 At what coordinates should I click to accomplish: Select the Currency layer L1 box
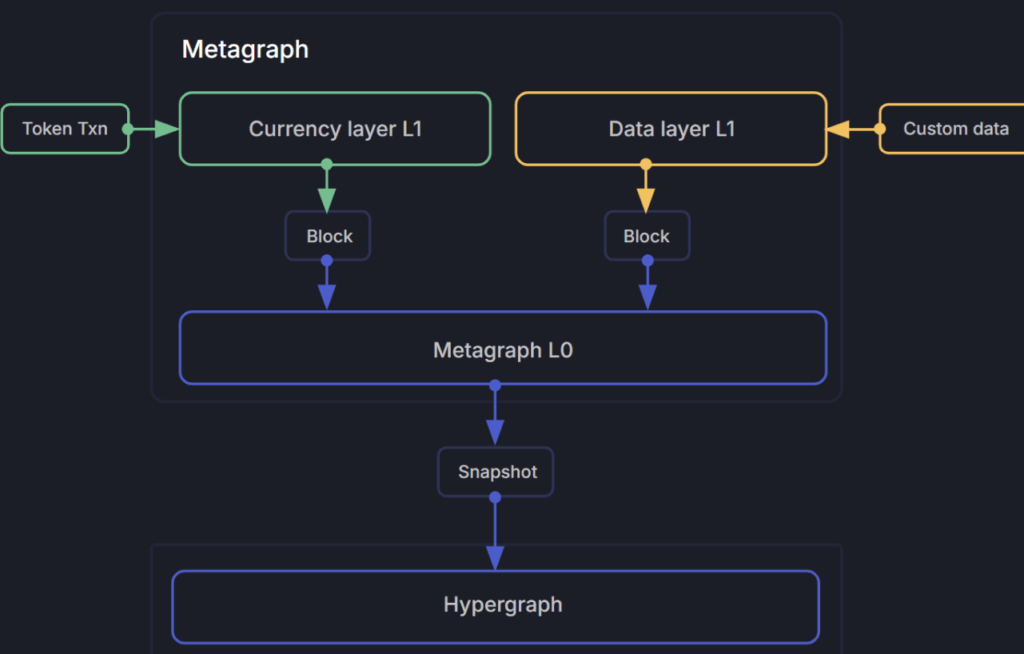(x=335, y=129)
